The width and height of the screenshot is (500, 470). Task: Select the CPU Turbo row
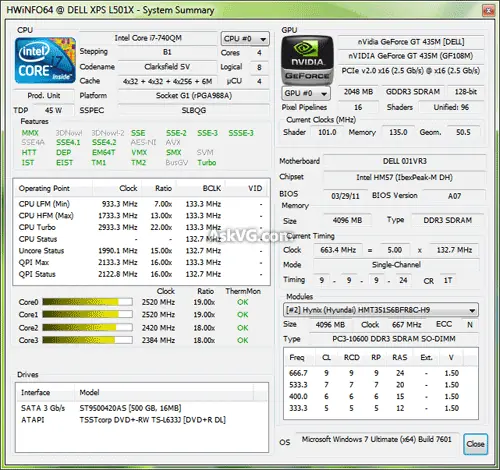pyautogui.click(x=141, y=227)
